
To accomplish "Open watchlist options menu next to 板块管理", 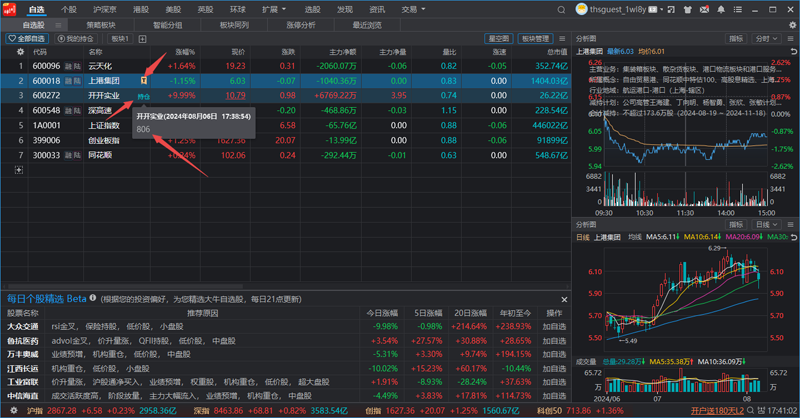I will point(562,39).
